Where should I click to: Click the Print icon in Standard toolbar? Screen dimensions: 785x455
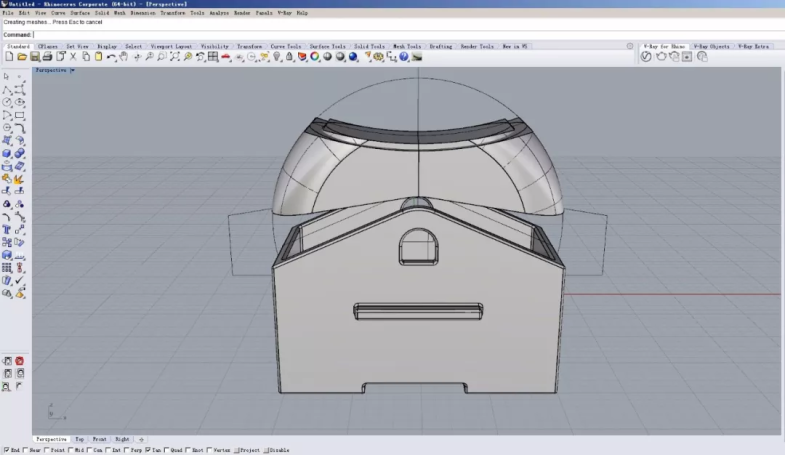tap(47, 57)
